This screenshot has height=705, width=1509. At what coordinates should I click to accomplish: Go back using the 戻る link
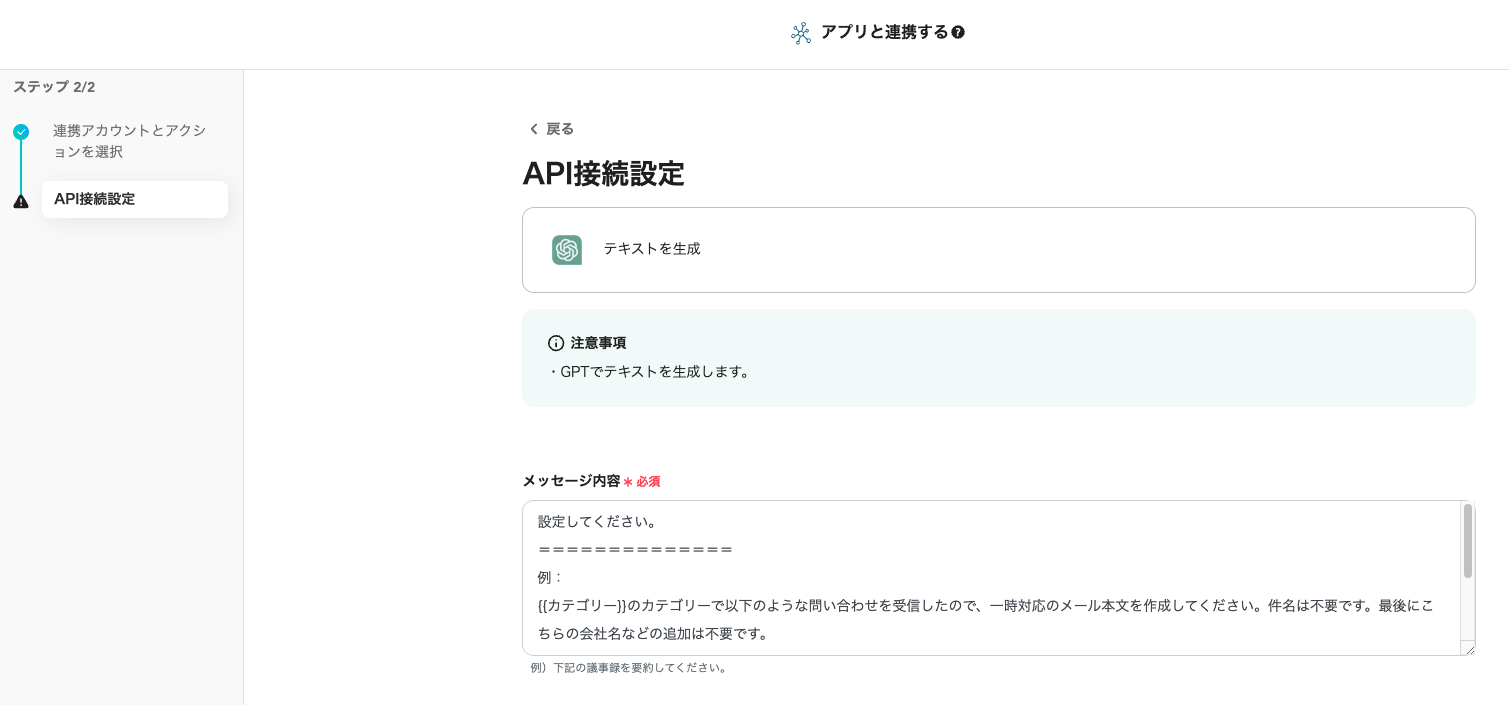tap(559, 129)
